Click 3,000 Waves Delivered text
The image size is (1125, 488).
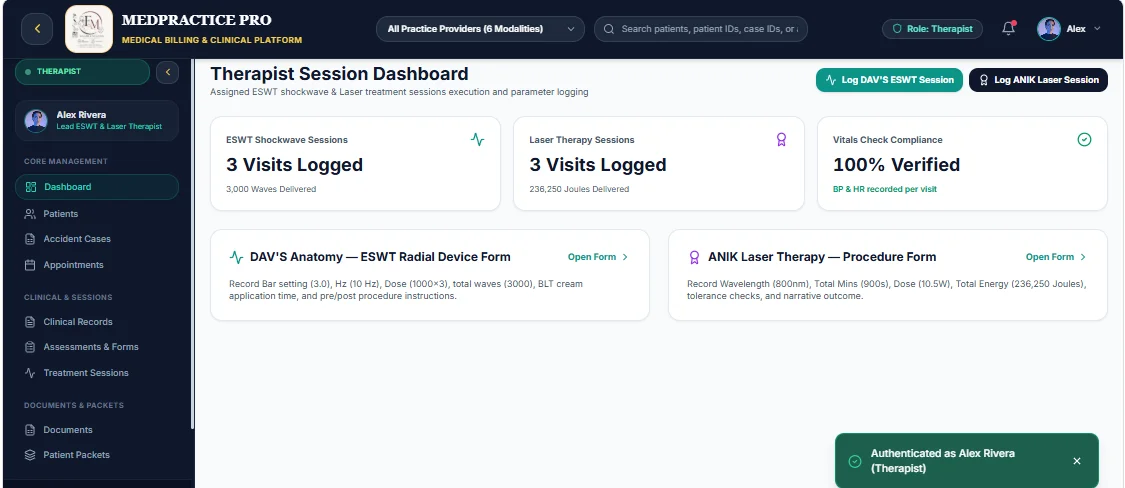point(271,189)
